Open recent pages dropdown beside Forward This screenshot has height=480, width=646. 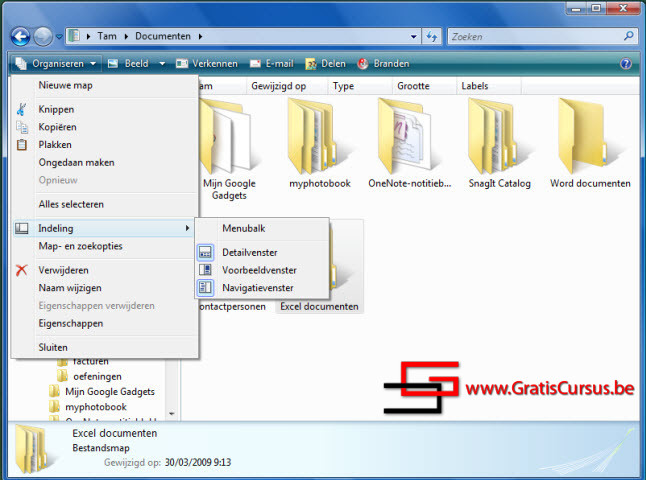coord(59,37)
